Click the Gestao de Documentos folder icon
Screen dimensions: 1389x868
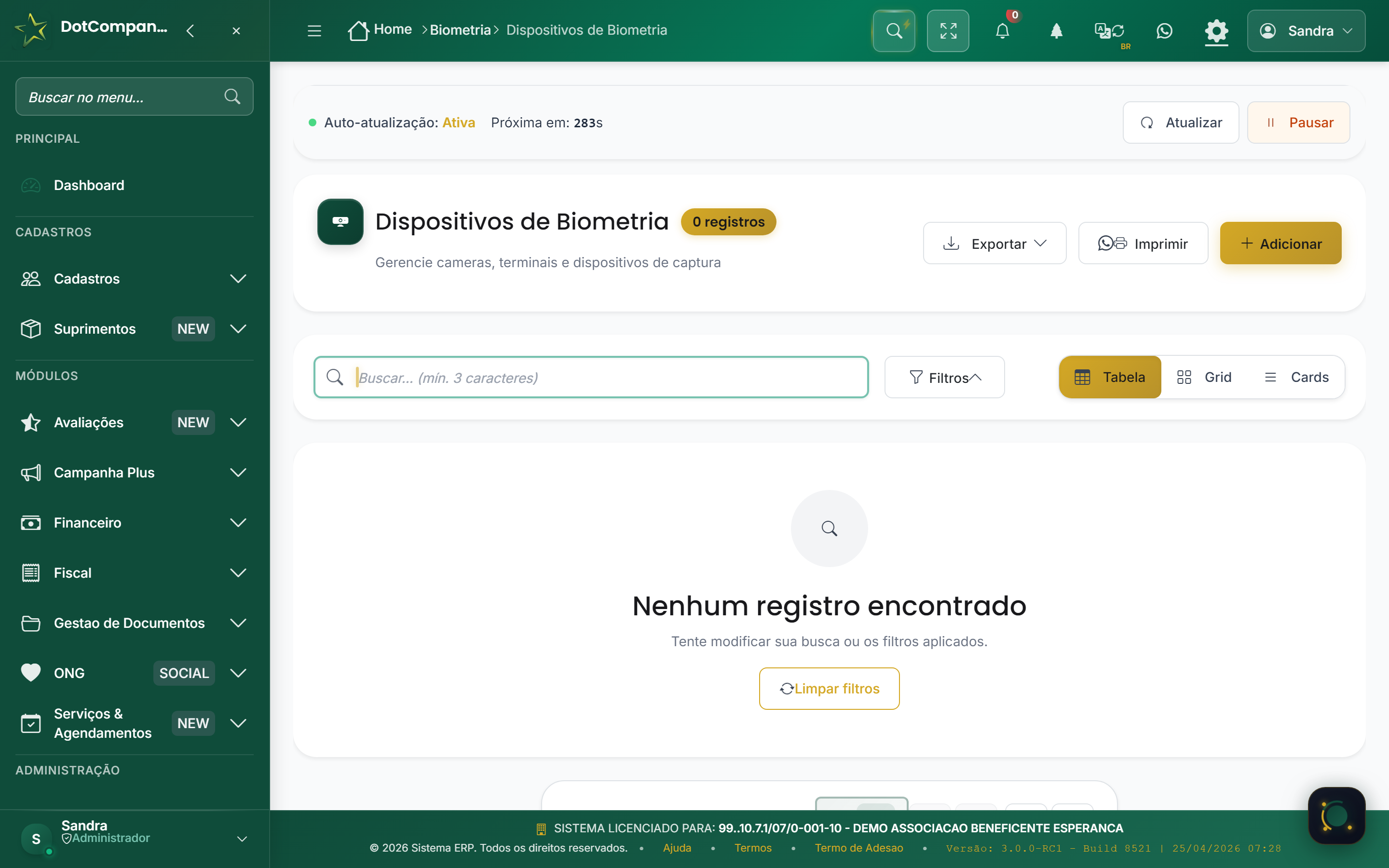click(x=30, y=623)
